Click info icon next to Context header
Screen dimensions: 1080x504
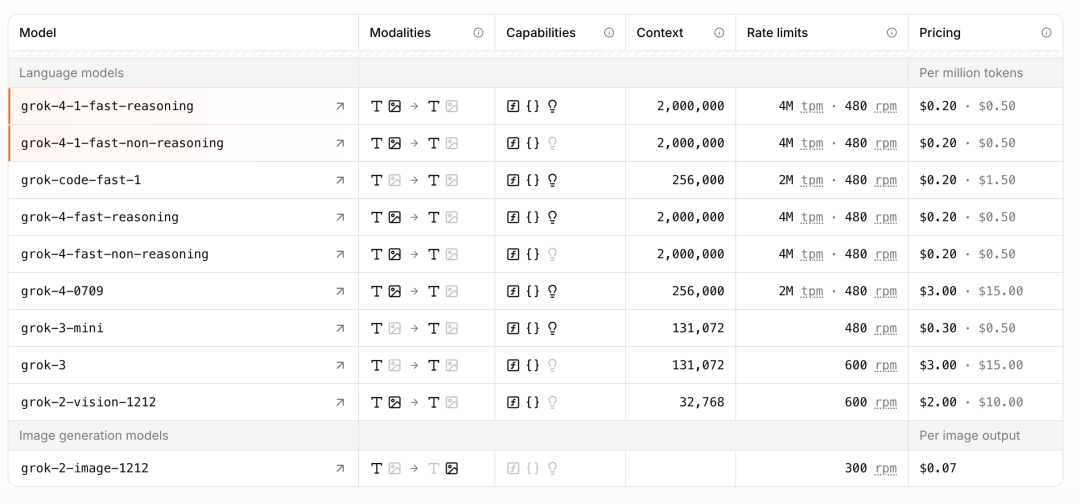click(719, 33)
